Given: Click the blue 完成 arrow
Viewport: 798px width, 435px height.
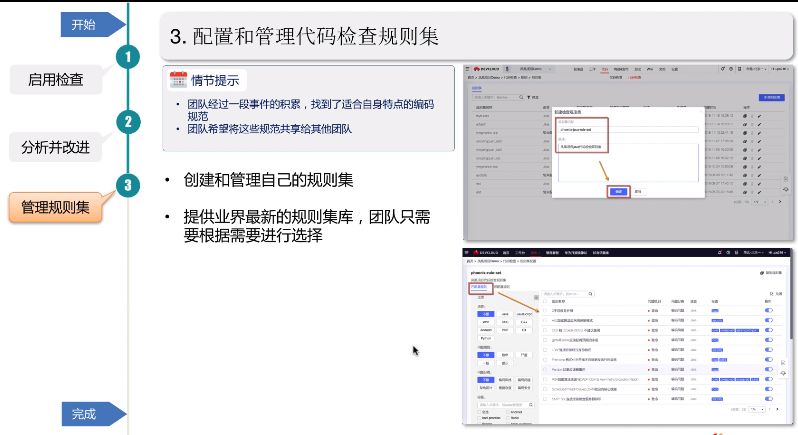Looking at the screenshot, I should pos(93,414).
